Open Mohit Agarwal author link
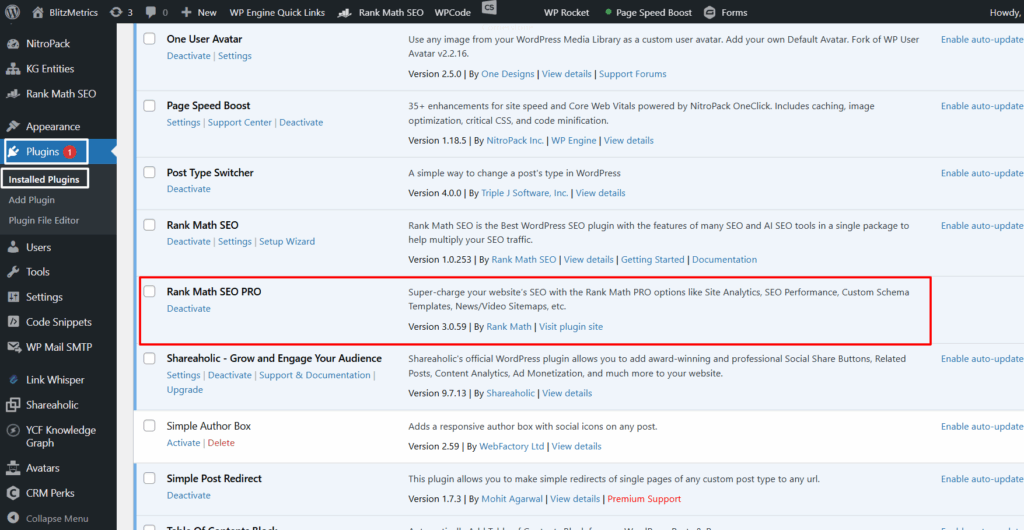 coord(512,499)
